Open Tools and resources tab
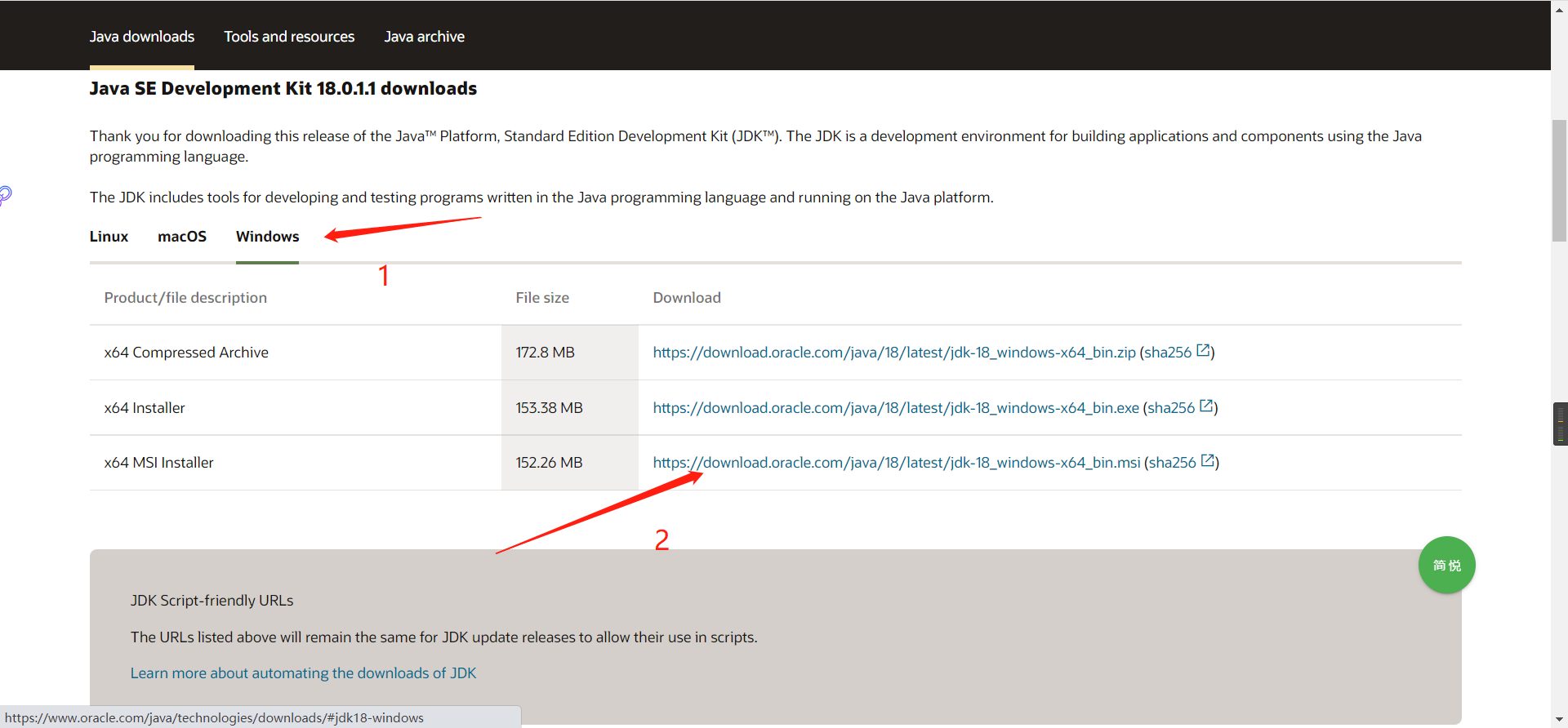 [x=289, y=37]
